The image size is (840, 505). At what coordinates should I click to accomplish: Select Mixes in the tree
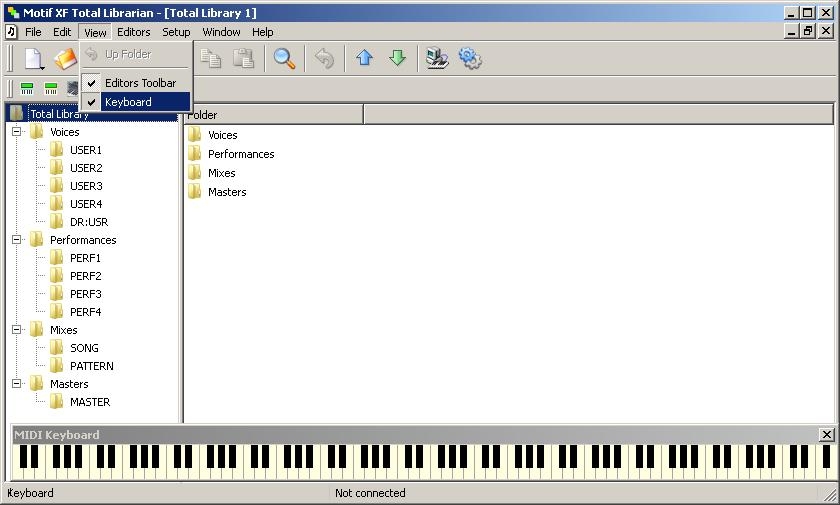(x=63, y=330)
